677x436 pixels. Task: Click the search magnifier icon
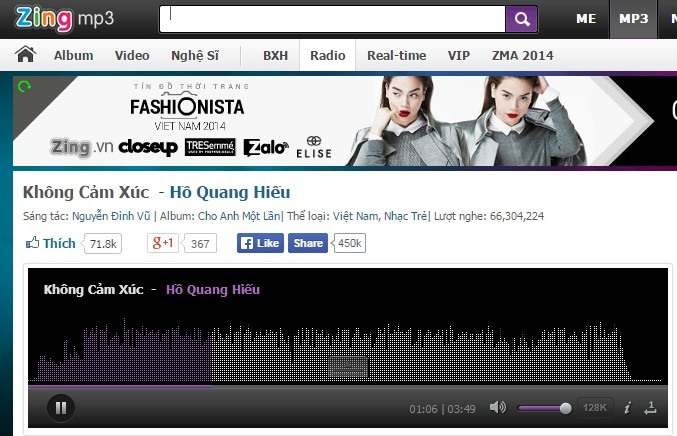coord(520,19)
